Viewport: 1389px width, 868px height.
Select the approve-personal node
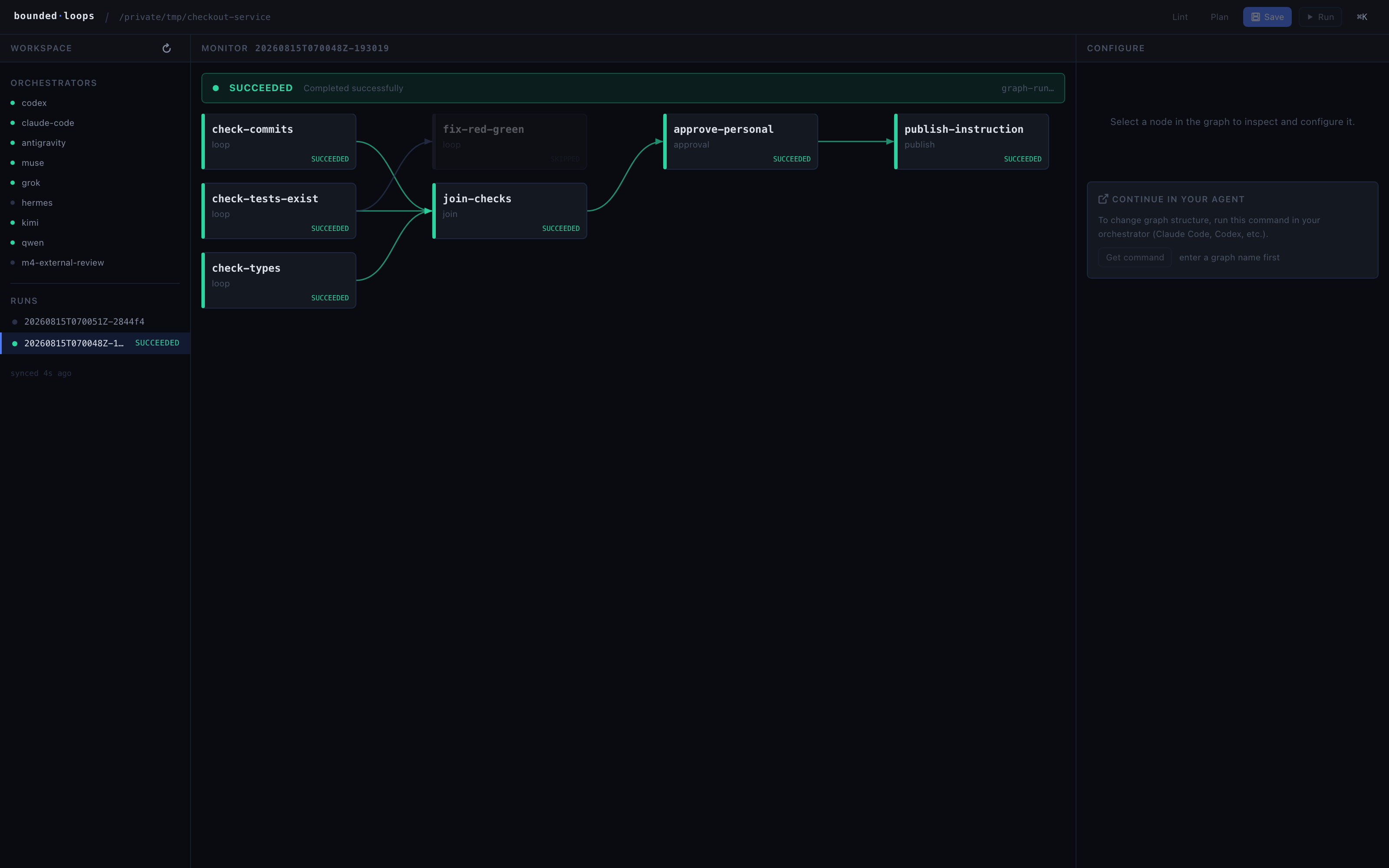[741, 142]
